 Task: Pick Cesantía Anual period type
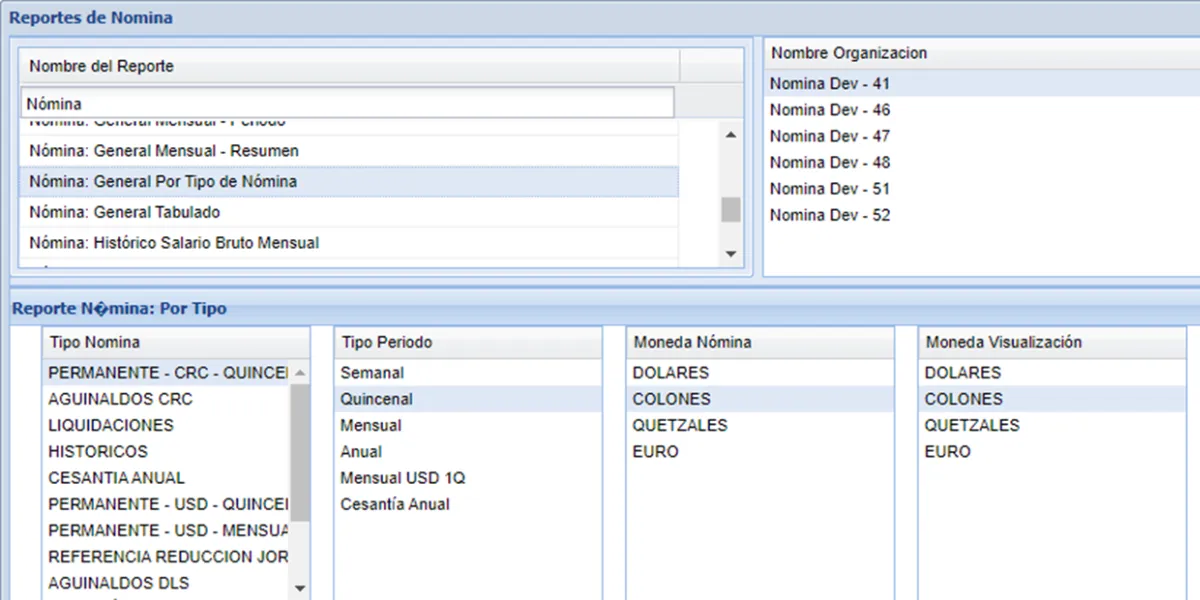[395, 504]
